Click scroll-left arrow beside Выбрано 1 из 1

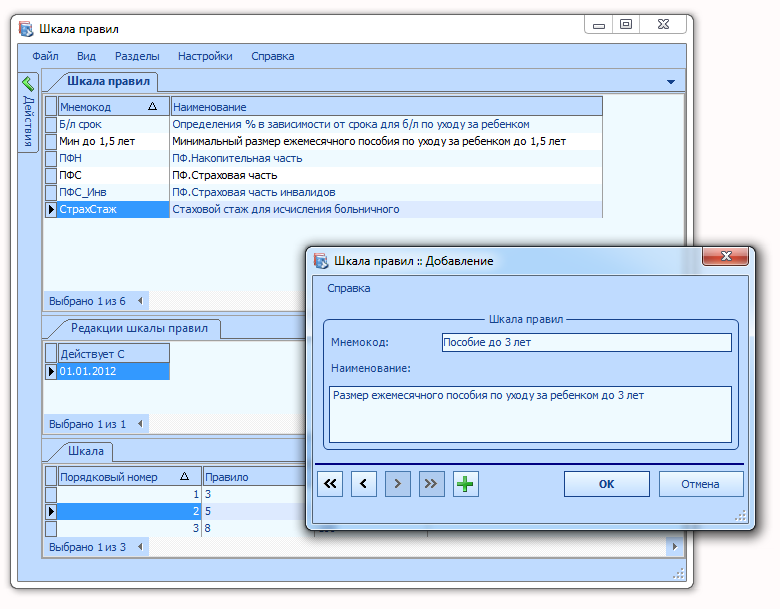[x=140, y=424]
